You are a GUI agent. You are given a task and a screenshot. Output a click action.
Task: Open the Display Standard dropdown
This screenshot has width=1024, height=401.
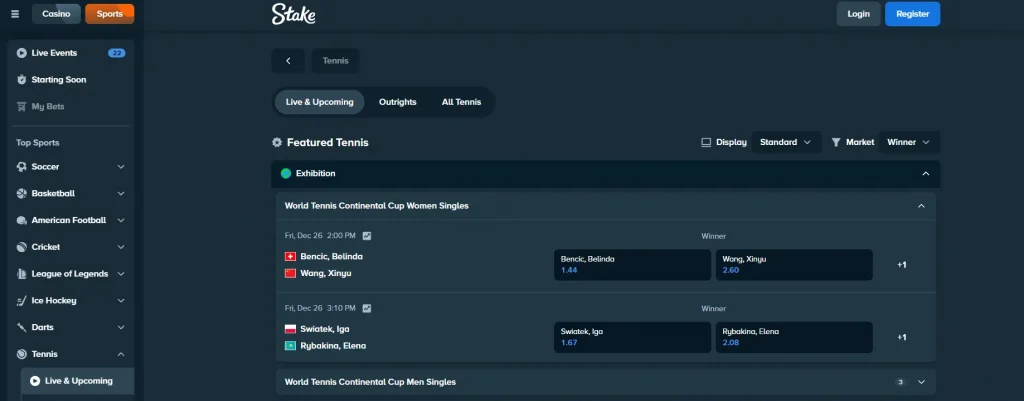(x=786, y=142)
